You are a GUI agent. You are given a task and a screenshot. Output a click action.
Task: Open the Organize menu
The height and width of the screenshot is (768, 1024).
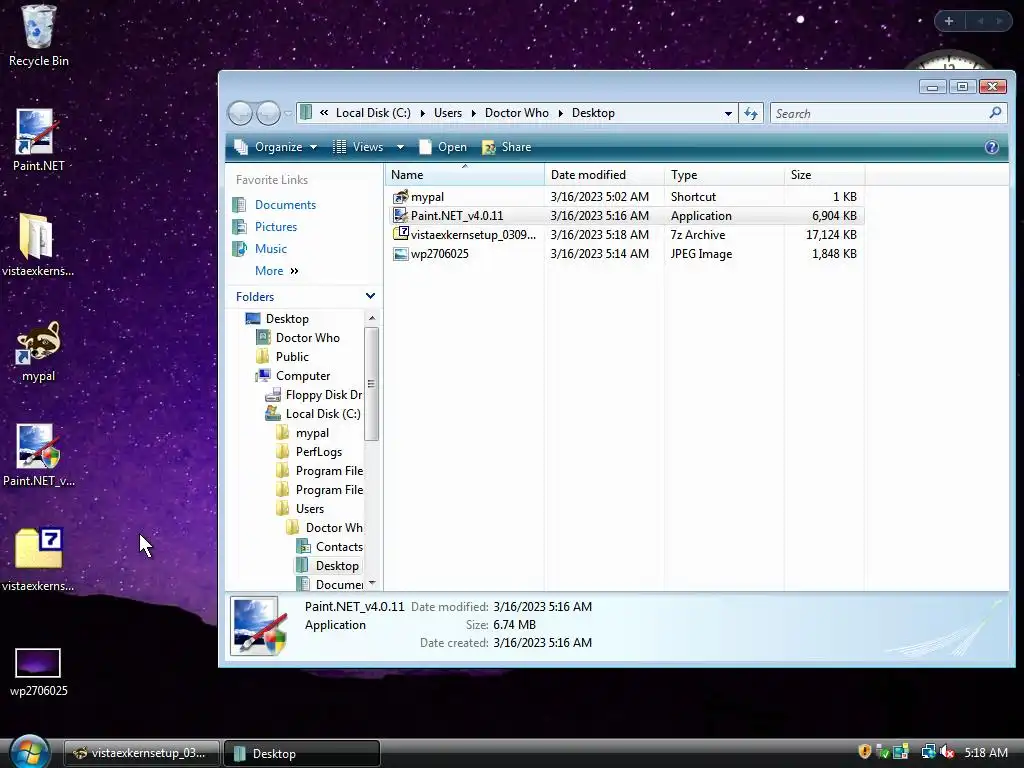coord(276,147)
